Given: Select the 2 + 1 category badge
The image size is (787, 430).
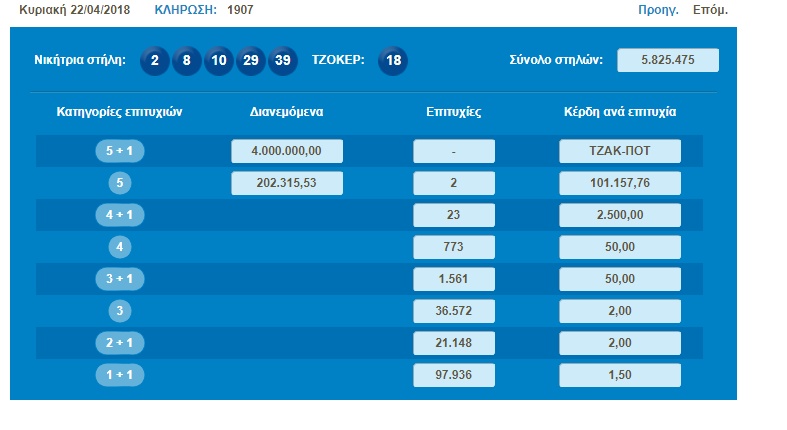Looking at the screenshot, I should (119, 343).
